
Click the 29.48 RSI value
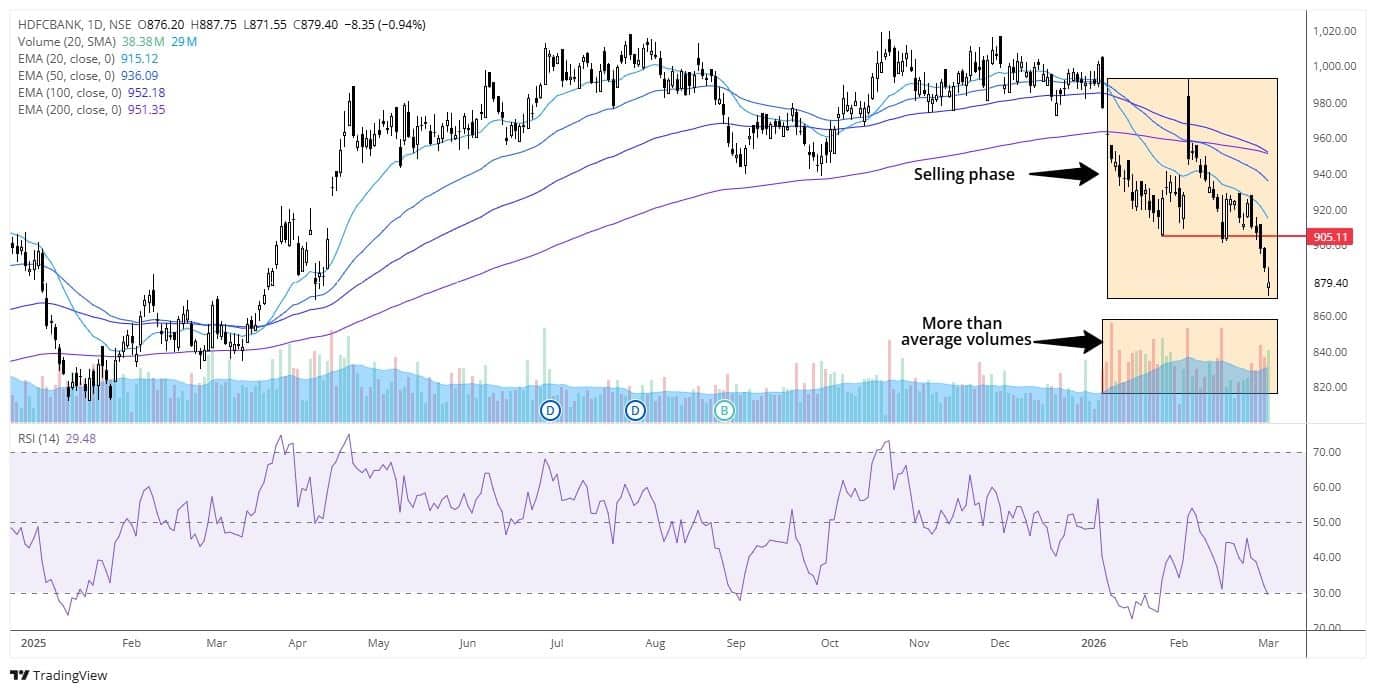[x=82, y=438]
